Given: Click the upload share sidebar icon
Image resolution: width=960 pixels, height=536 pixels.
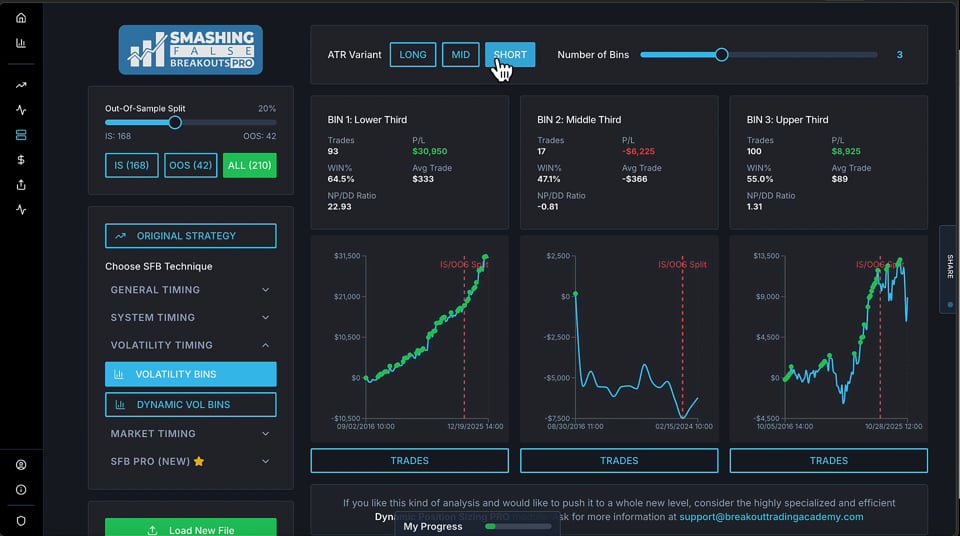Looking at the screenshot, I should [x=21, y=184].
